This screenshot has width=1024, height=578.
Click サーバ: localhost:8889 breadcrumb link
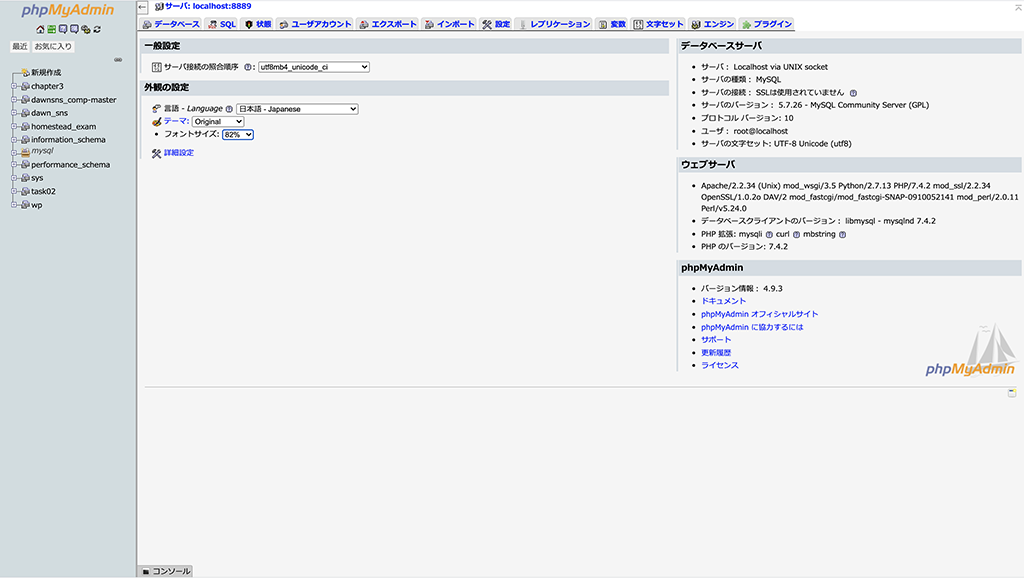[x=208, y=7]
